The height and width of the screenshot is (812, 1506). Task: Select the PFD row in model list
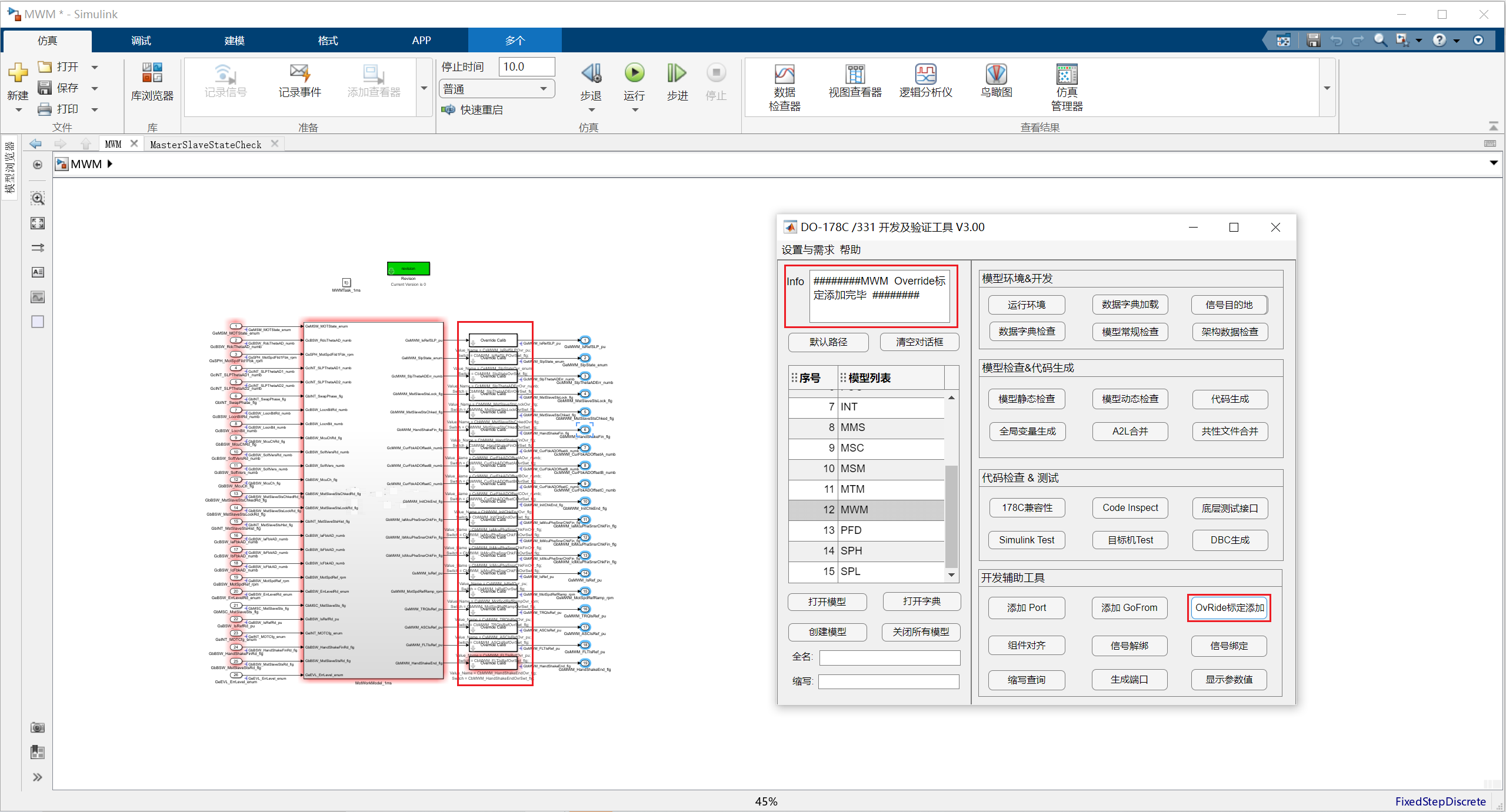click(866, 530)
